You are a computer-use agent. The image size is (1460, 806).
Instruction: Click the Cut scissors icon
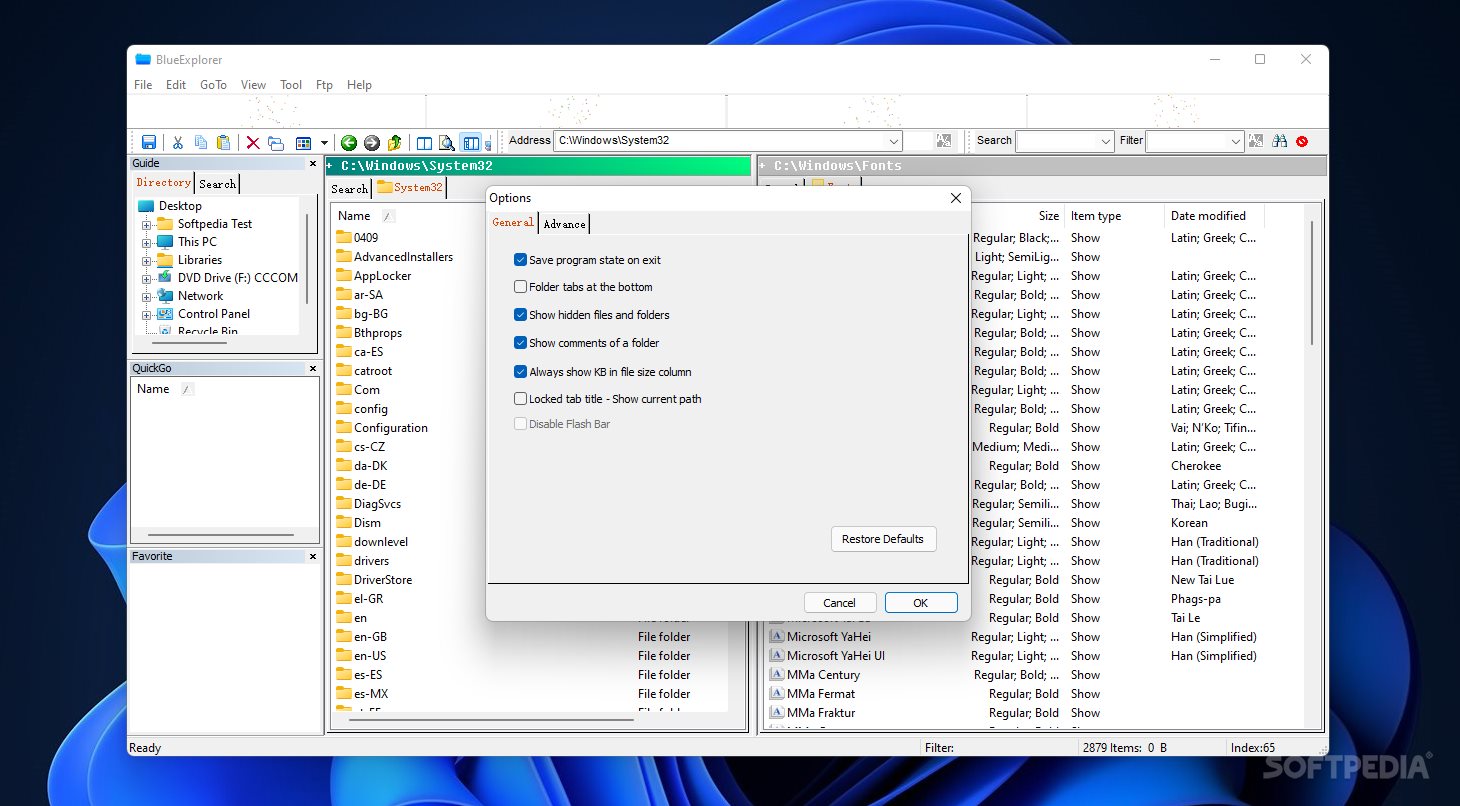coord(178,143)
